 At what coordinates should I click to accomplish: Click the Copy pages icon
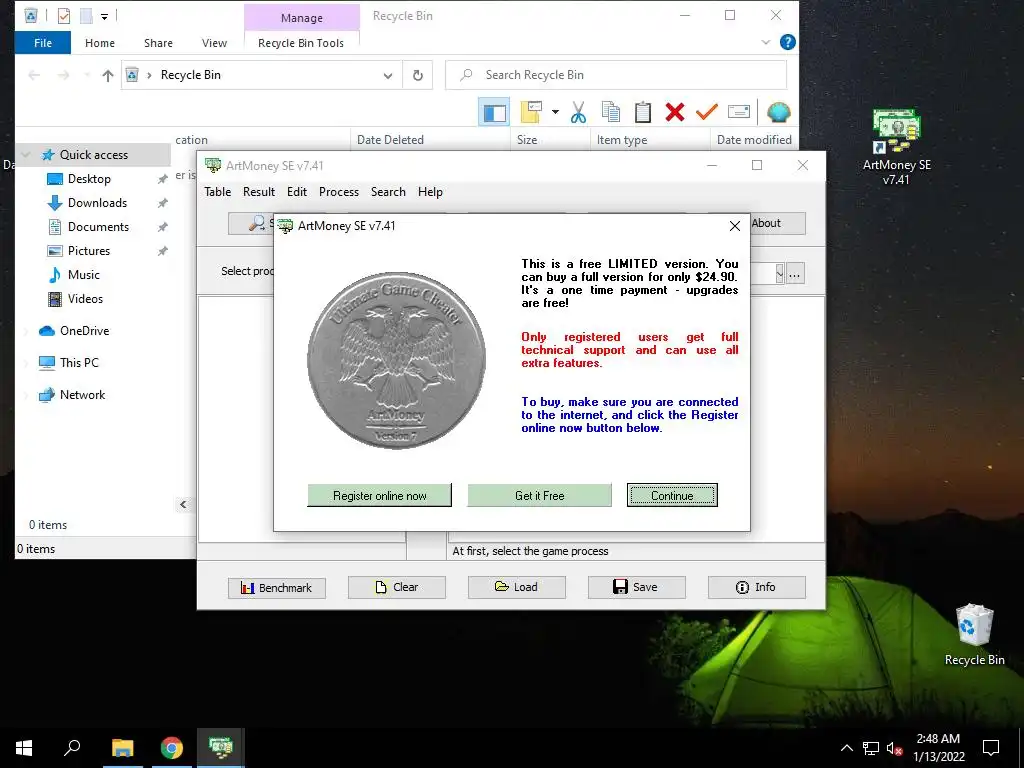coord(611,112)
